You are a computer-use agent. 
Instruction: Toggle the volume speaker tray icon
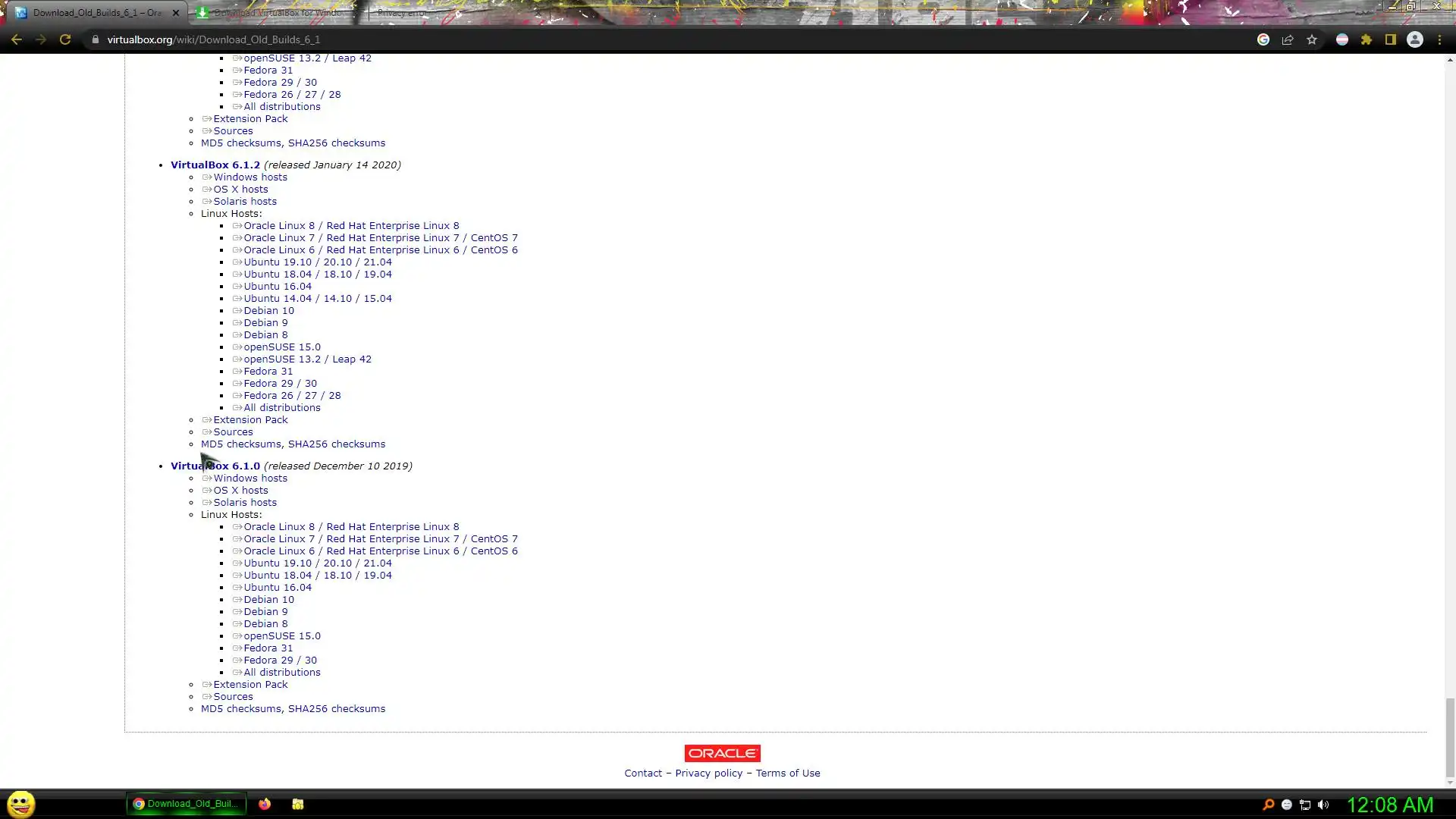point(1323,805)
